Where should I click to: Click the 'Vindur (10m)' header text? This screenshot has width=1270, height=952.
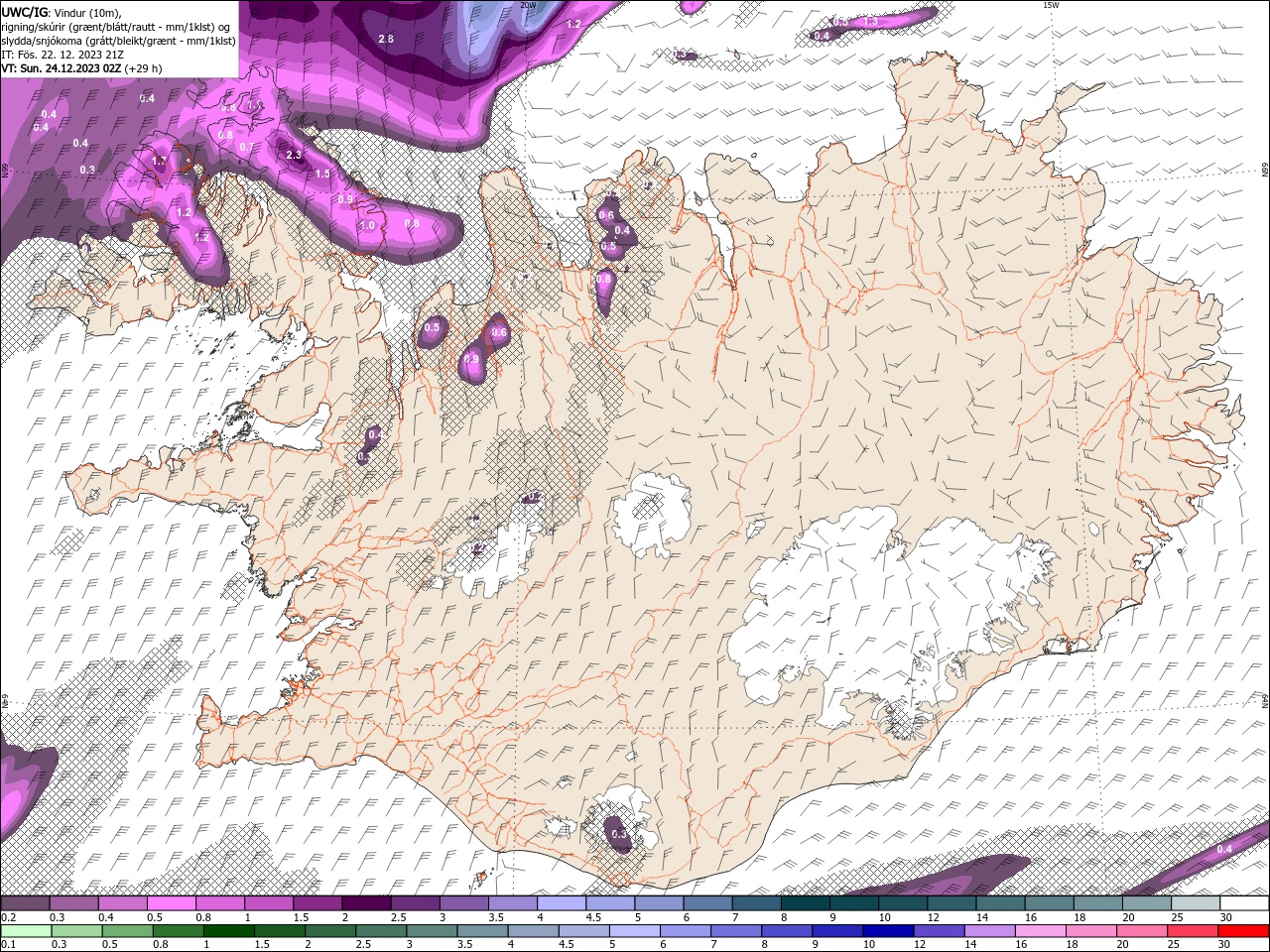coord(86,12)
